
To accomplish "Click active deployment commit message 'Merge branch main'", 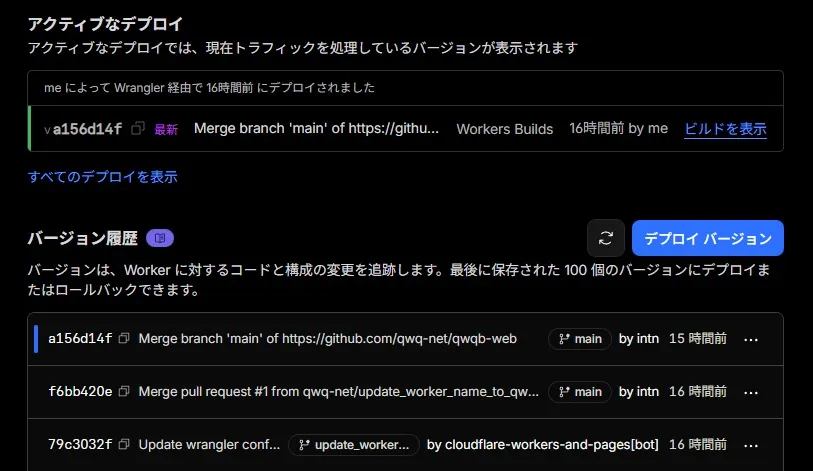I will click(316, 128).
